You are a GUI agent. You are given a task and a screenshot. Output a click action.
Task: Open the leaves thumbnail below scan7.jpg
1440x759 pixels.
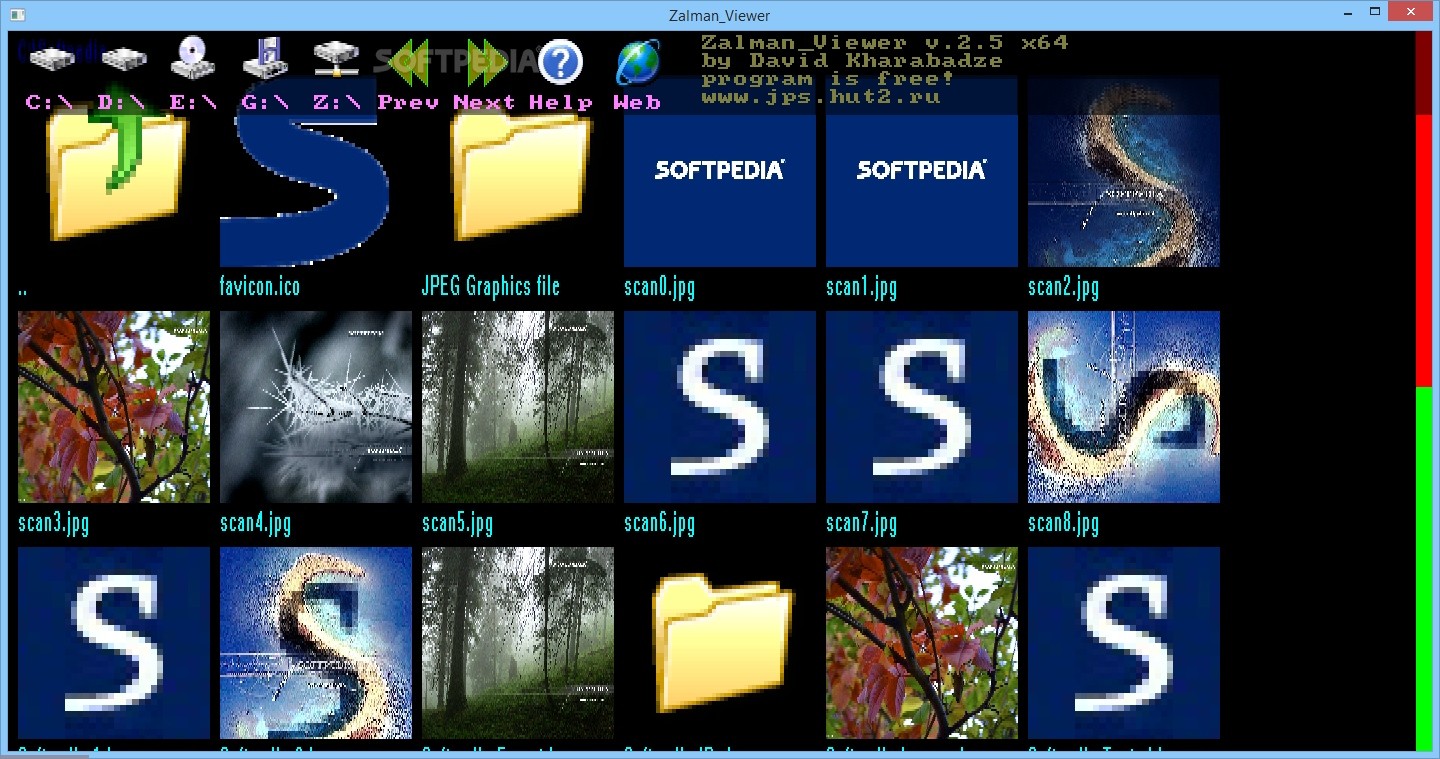[x=922, y=643]
